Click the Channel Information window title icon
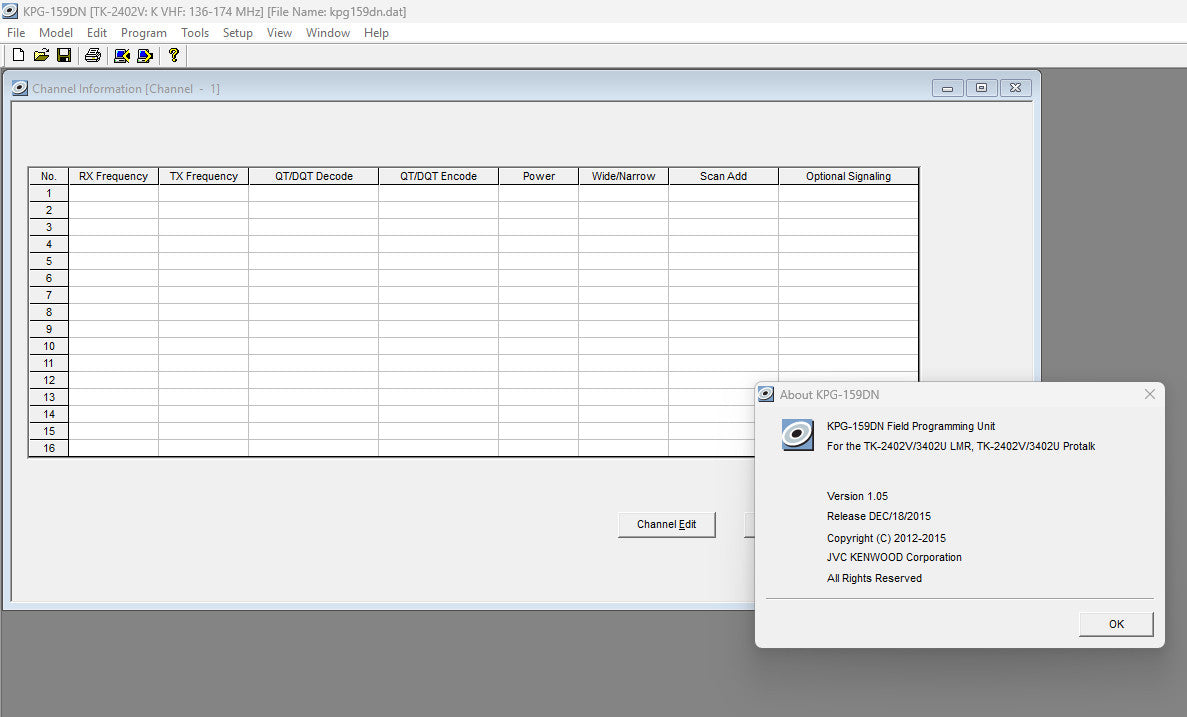 click(20, 88)
